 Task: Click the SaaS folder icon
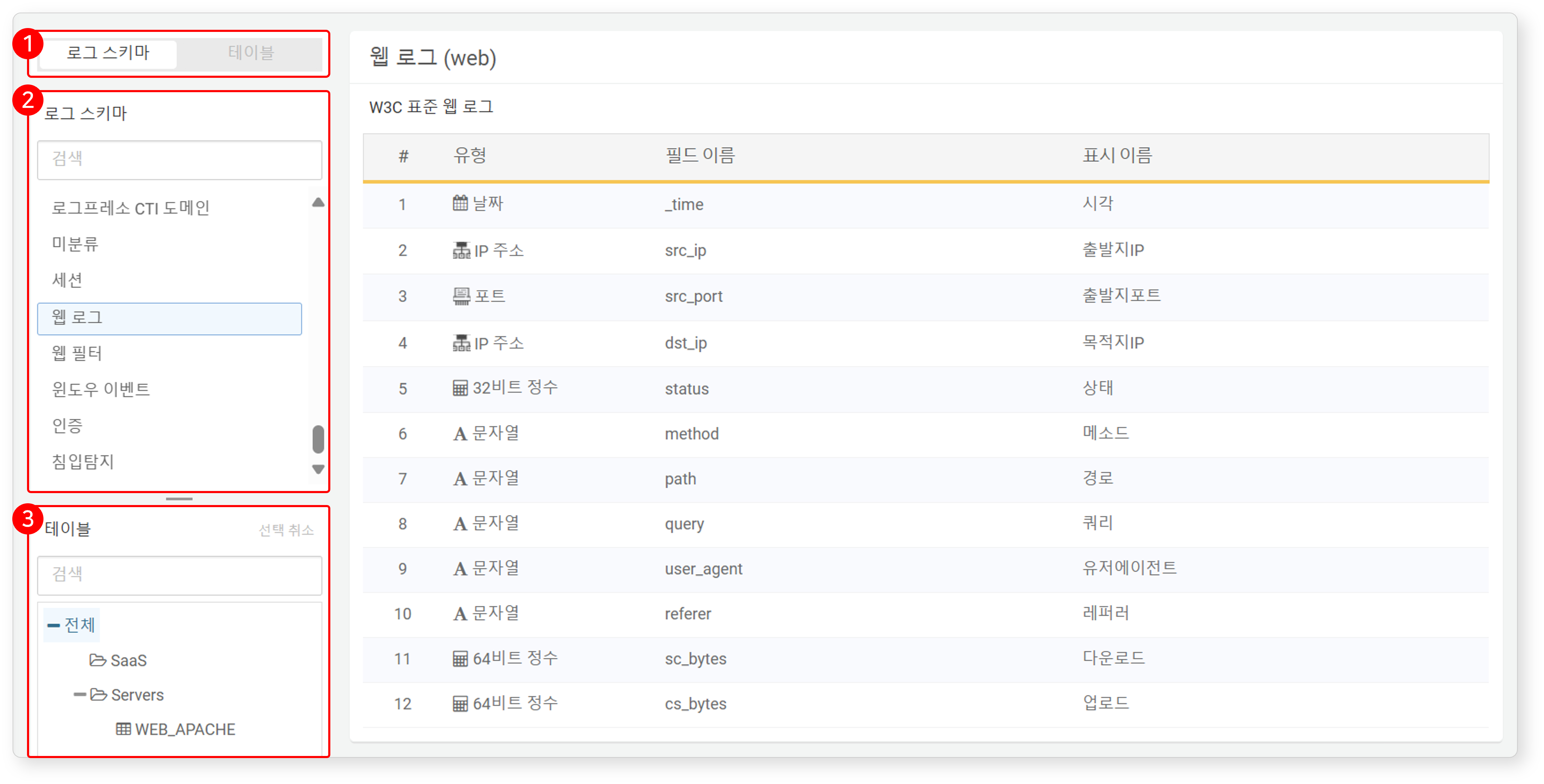pyautogui.click(x=98, y=660)
